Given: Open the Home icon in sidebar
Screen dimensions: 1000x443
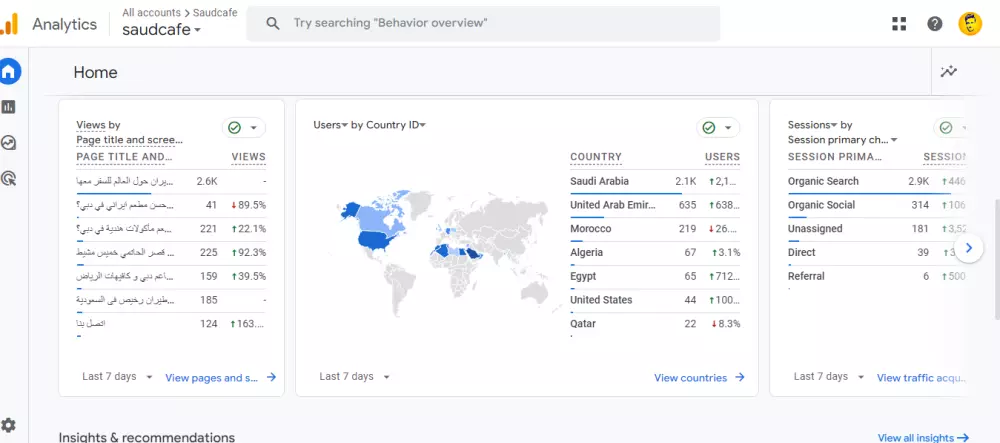Looking at the screenshot, I should pyautogui.click(x=9, y=72).
